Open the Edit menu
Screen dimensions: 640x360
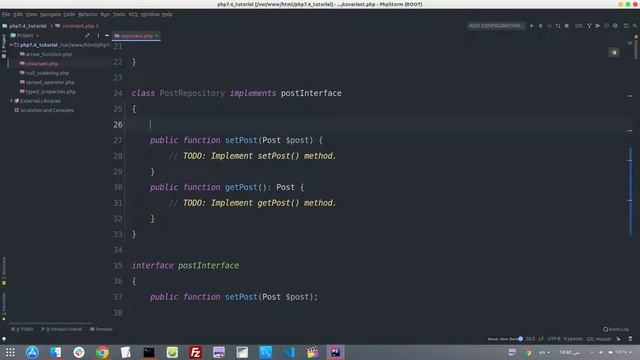coord(18,14)
